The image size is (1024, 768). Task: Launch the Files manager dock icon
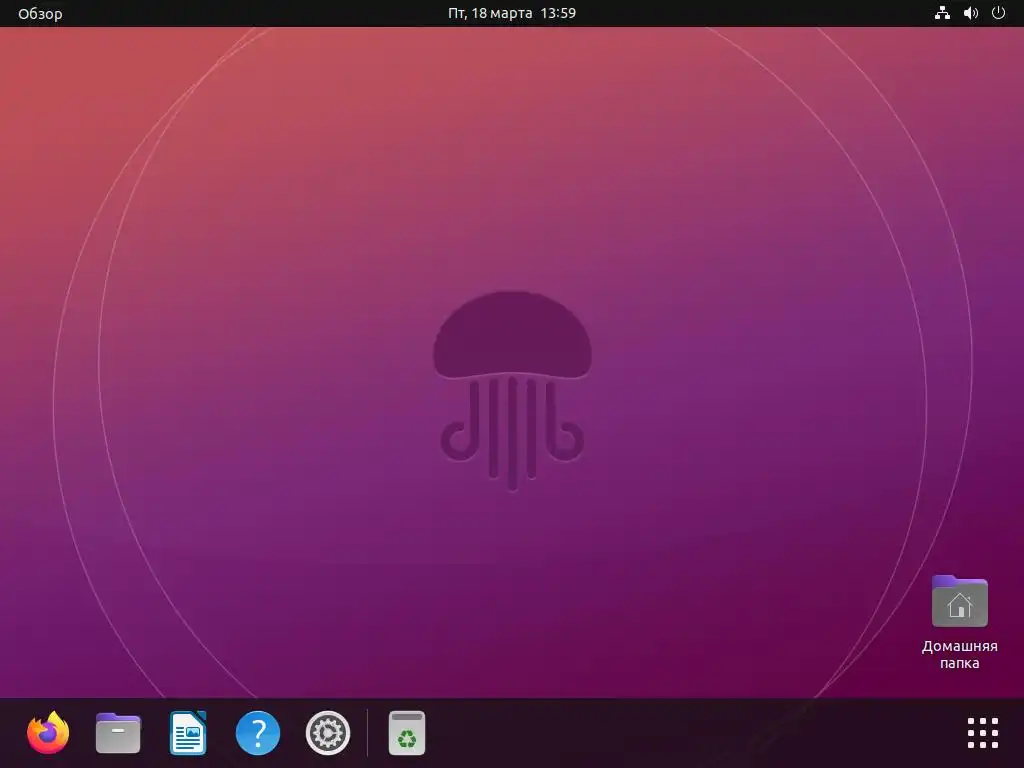point(118,733)
